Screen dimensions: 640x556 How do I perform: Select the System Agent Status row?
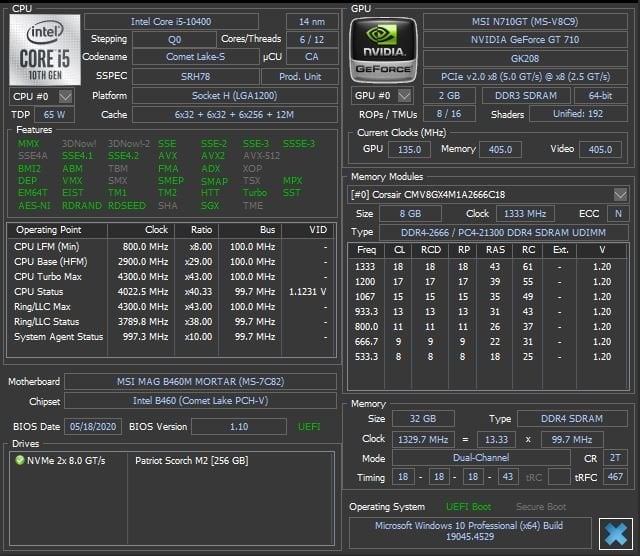171,337
